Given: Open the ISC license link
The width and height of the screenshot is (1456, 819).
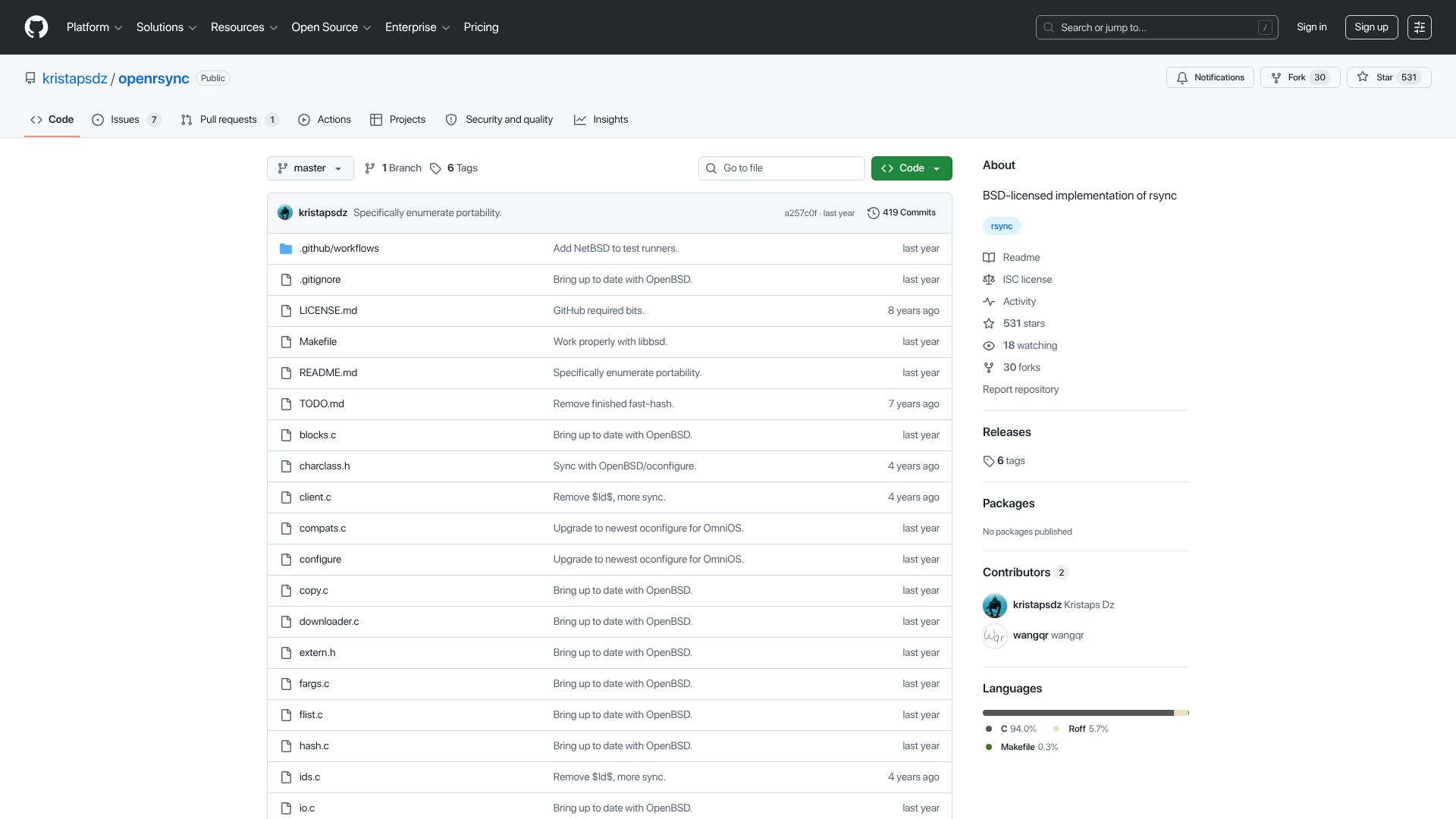Looking at the screenshot, I should pyautogui.click(x=1018, y=280).
